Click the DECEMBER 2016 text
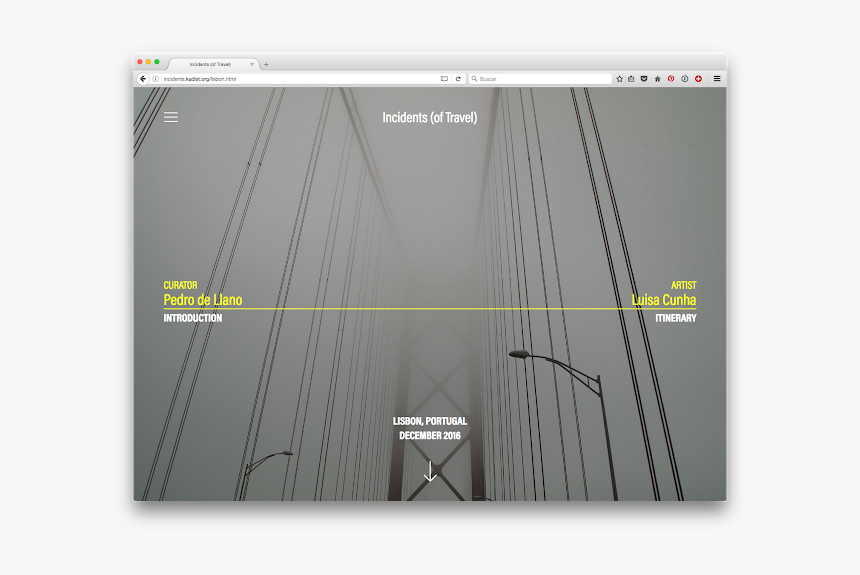 click(429, 436)
